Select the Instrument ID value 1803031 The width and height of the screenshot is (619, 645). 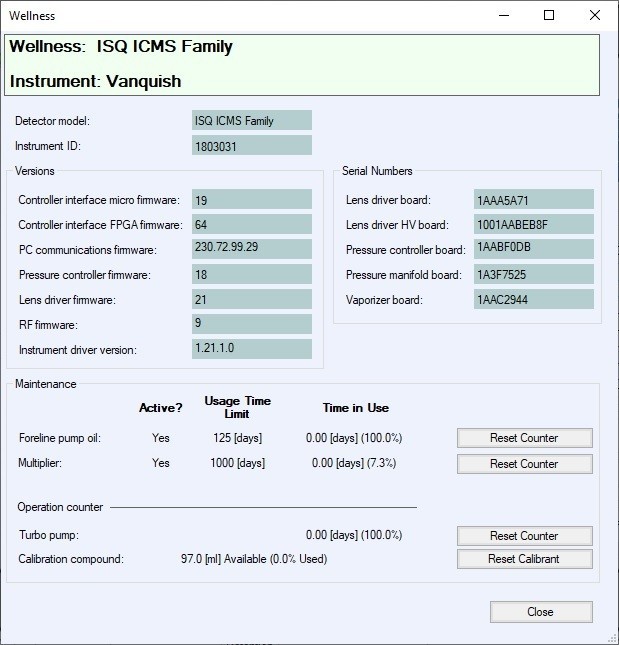[251, 146]
